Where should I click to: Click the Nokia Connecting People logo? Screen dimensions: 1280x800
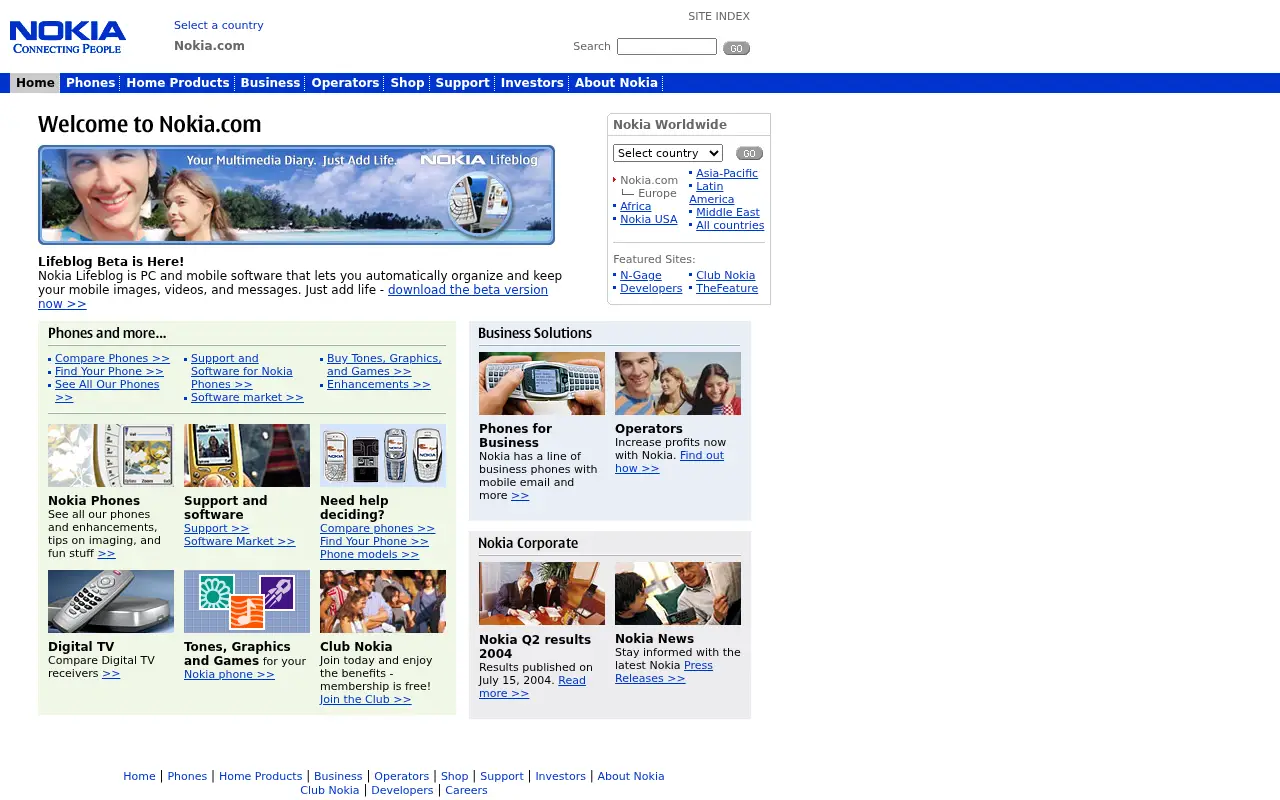(x=68, y=37)
